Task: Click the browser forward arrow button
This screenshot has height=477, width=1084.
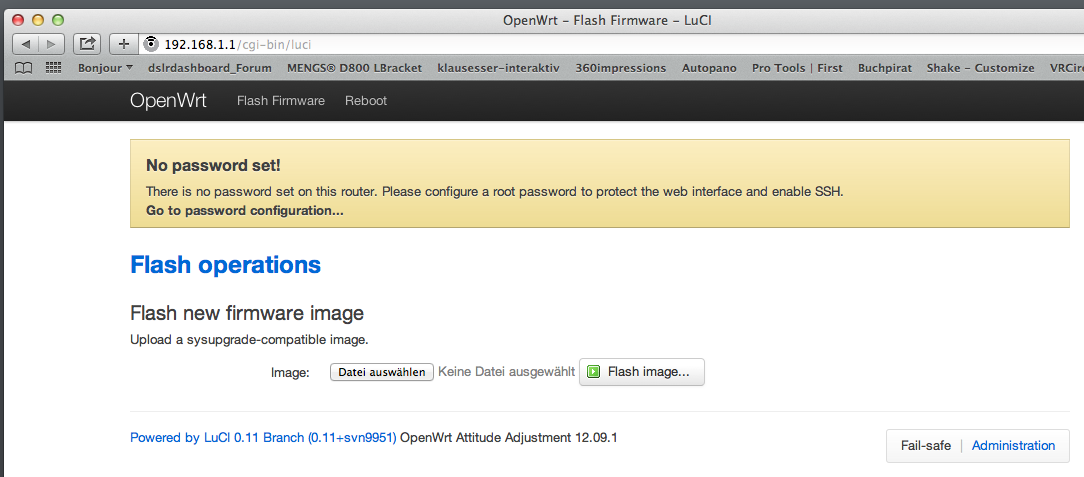Action: tap(52, 43)
